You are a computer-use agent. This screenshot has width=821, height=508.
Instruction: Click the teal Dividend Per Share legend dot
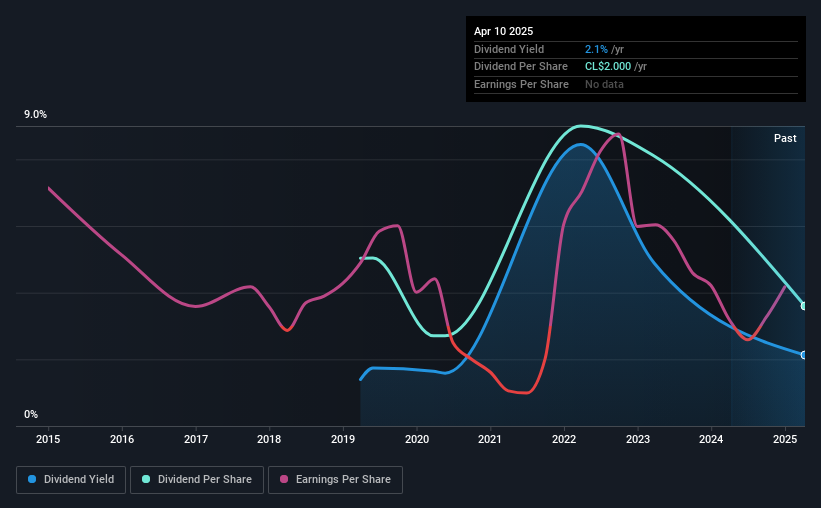[x=146, y=479]
